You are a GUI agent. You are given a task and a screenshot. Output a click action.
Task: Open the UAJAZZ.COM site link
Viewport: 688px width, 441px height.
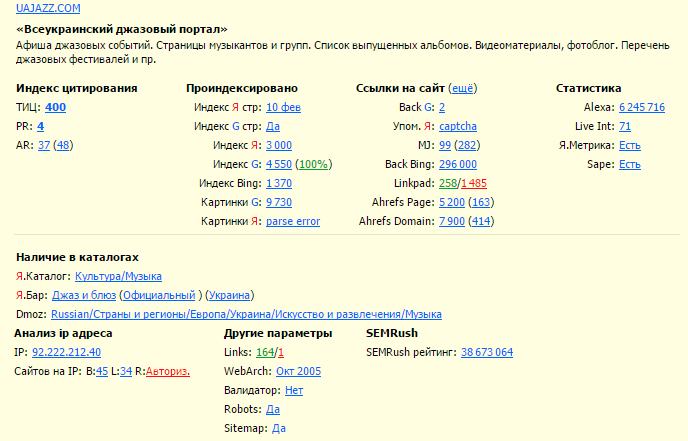point(48,8)
